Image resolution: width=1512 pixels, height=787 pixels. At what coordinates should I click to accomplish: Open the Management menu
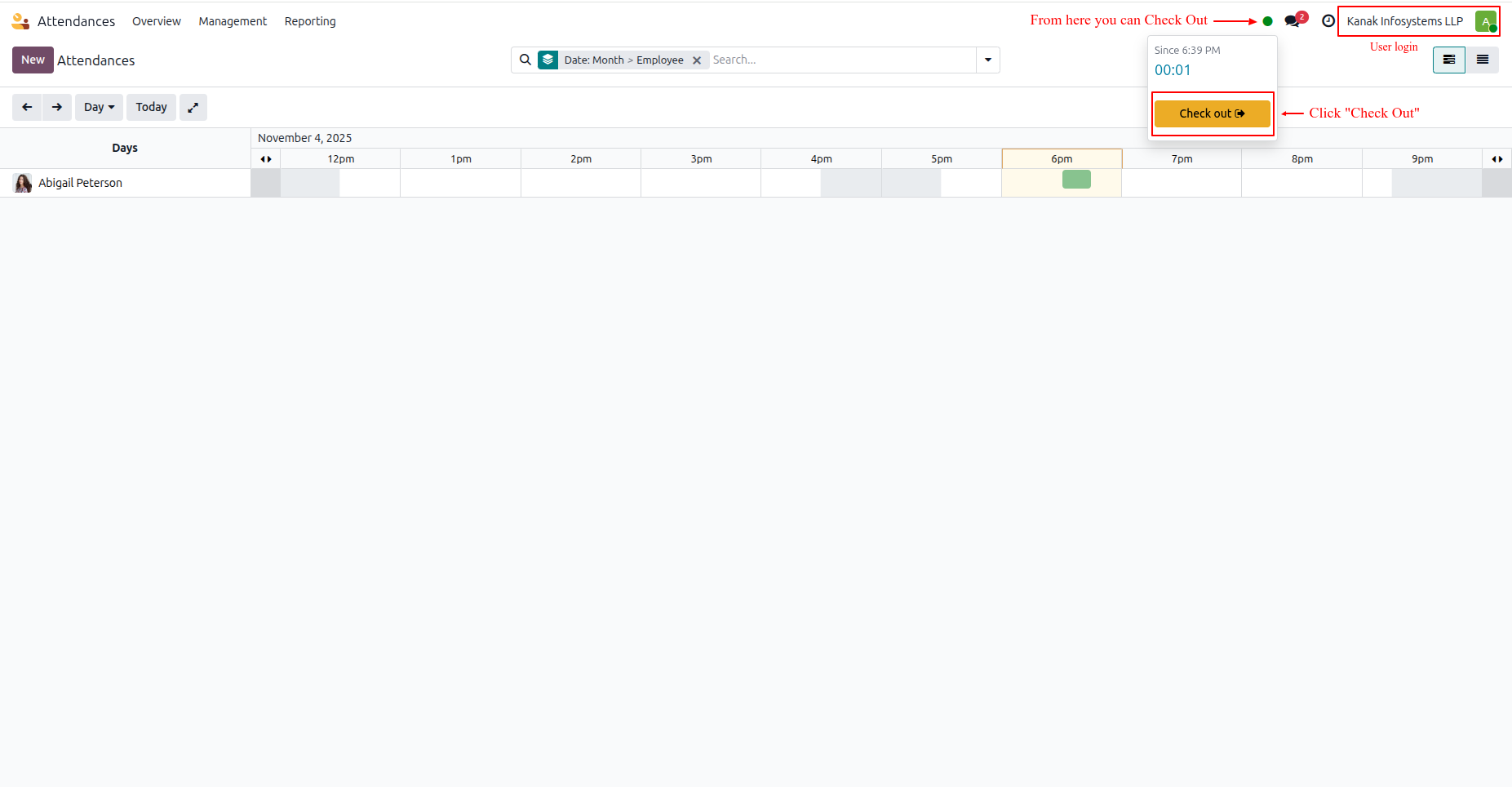(x=233, y=21)
